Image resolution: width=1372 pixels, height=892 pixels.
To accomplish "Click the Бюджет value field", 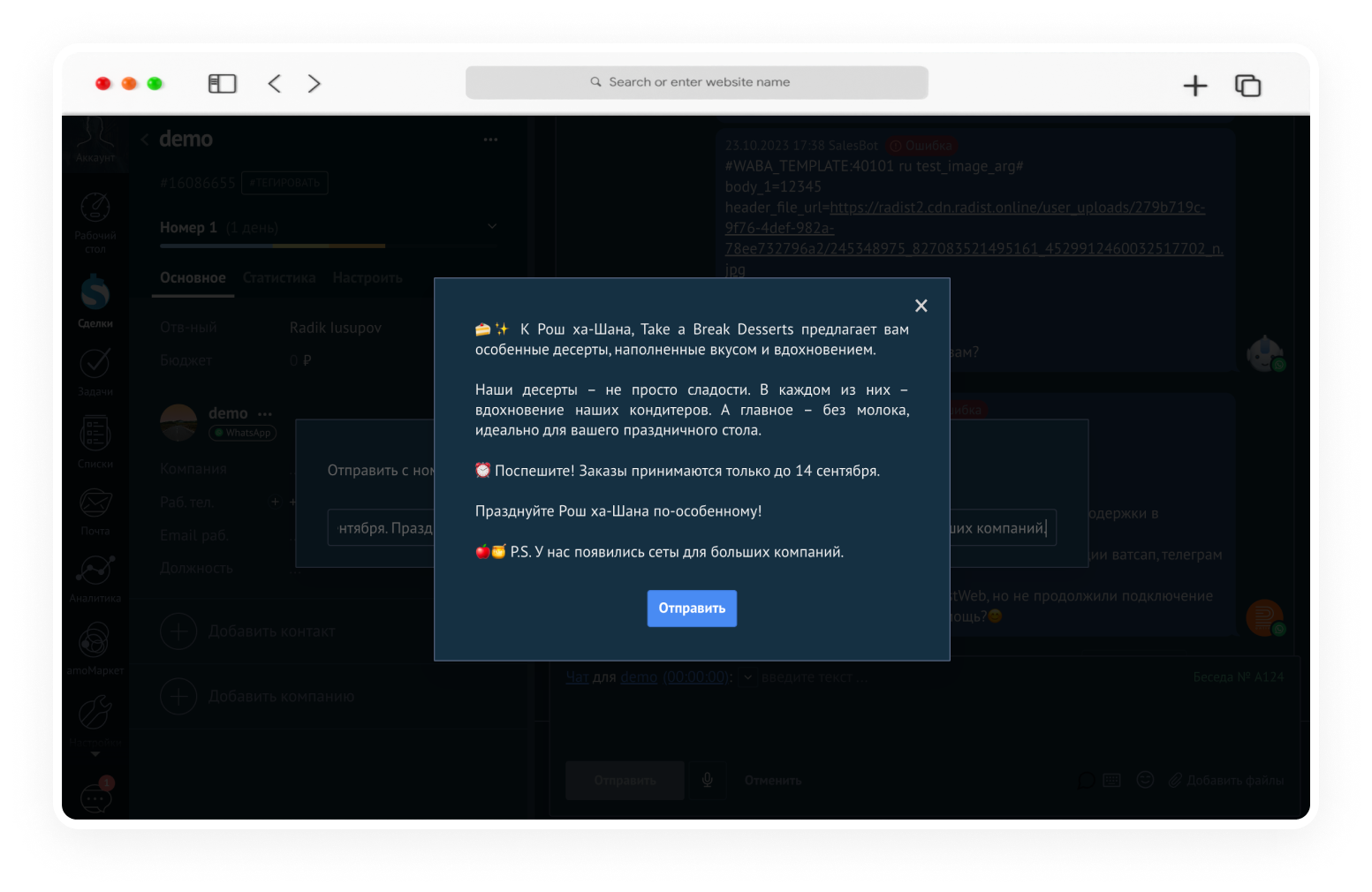I will point(300,360).
